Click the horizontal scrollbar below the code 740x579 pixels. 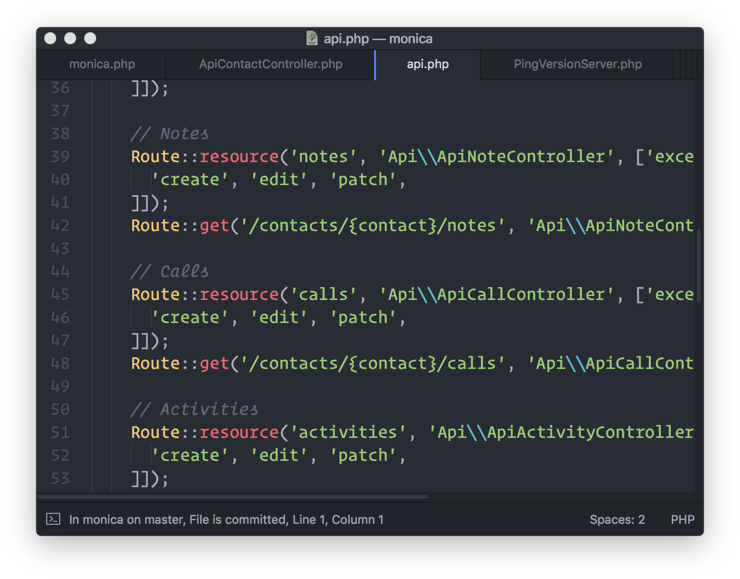(x=232, y=496)
